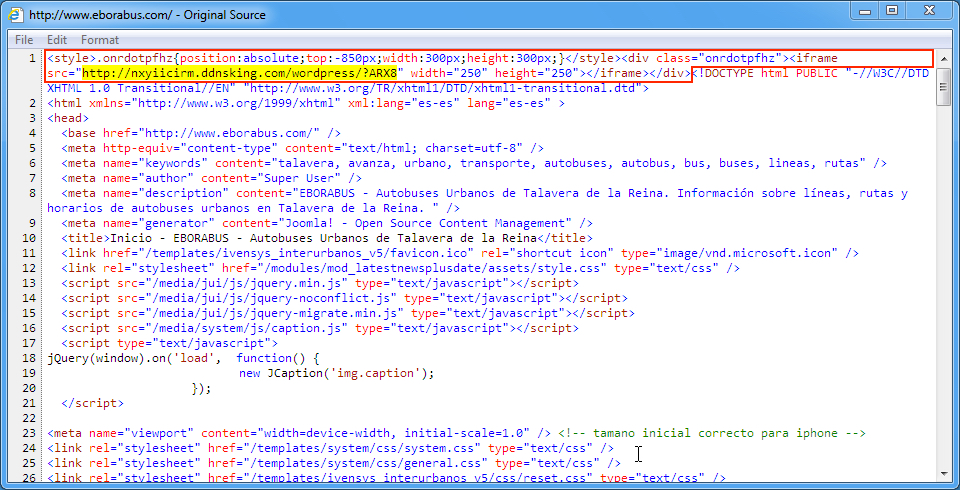Click line number 23 in the gutter
960x490 pixels.
[28, 433]
